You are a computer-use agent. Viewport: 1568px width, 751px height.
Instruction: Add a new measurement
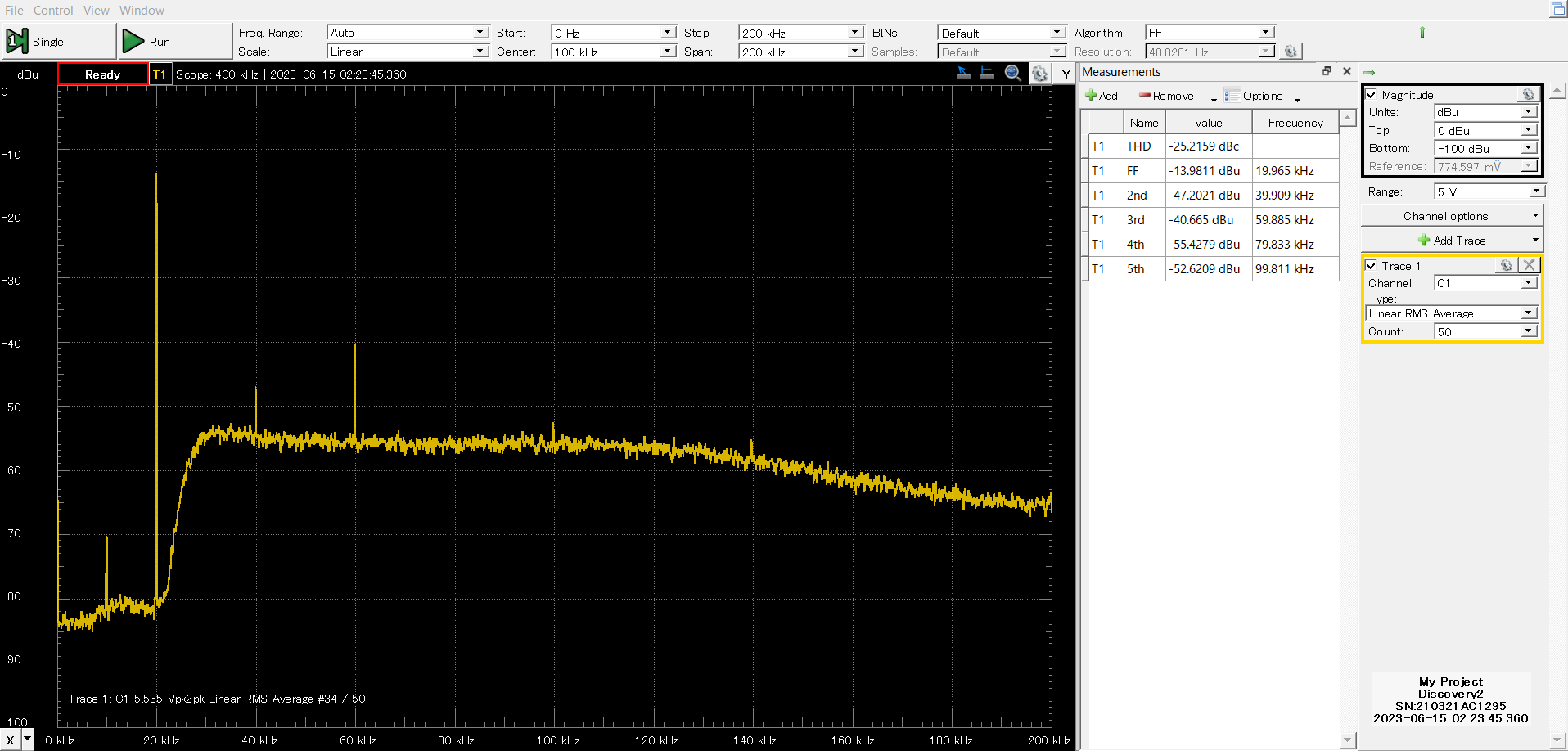point(1102,96)
